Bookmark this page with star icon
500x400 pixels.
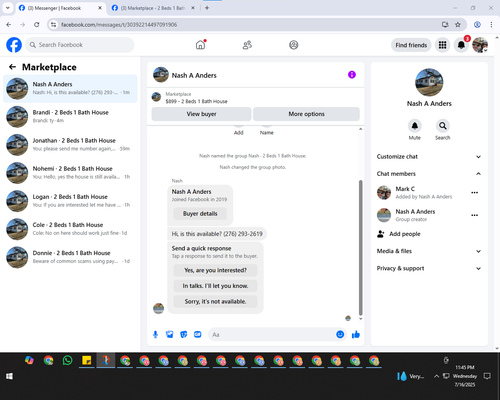(x=458, y=25)
